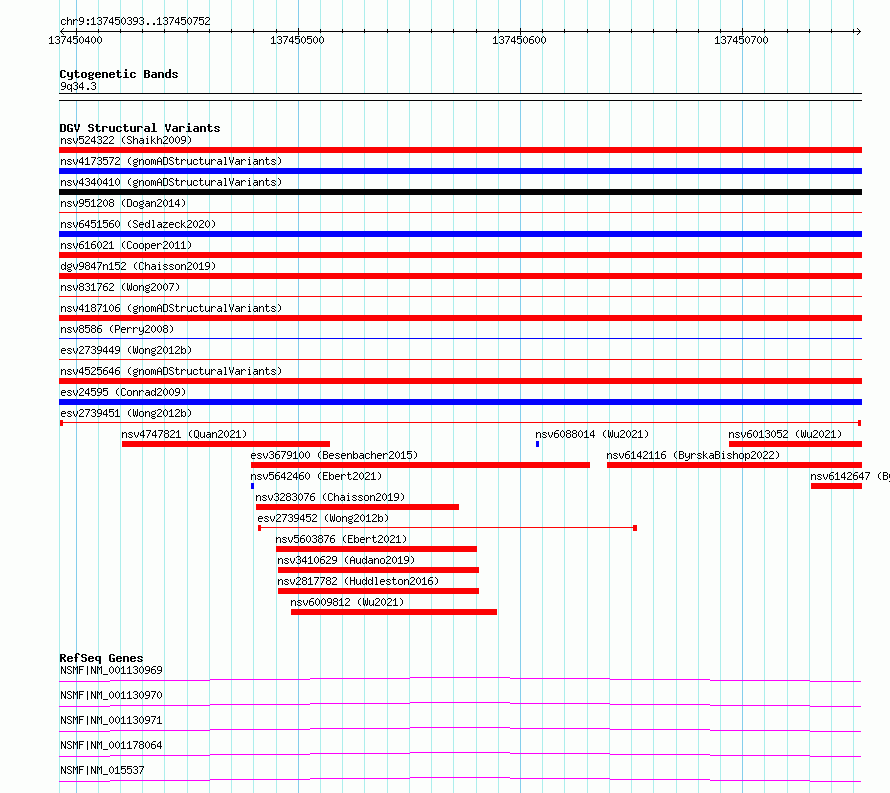Select esv2739449 (Wong2012b) label
This screenshot has height=793, width=890.
pos(126,350)
